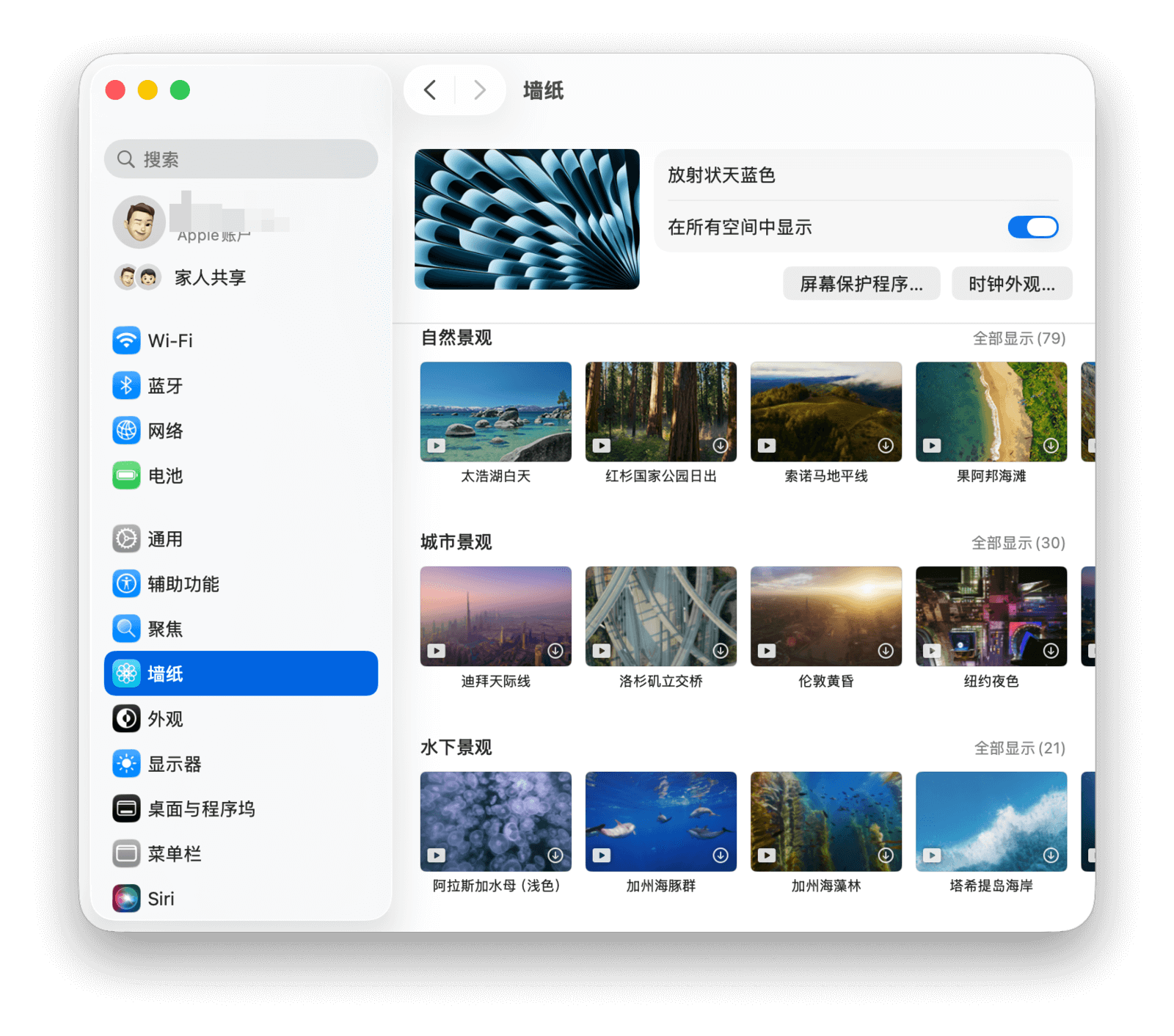Select the Network globe icon
Image resolution: width=1174 pixels, height=1036 pixels.
126,431
